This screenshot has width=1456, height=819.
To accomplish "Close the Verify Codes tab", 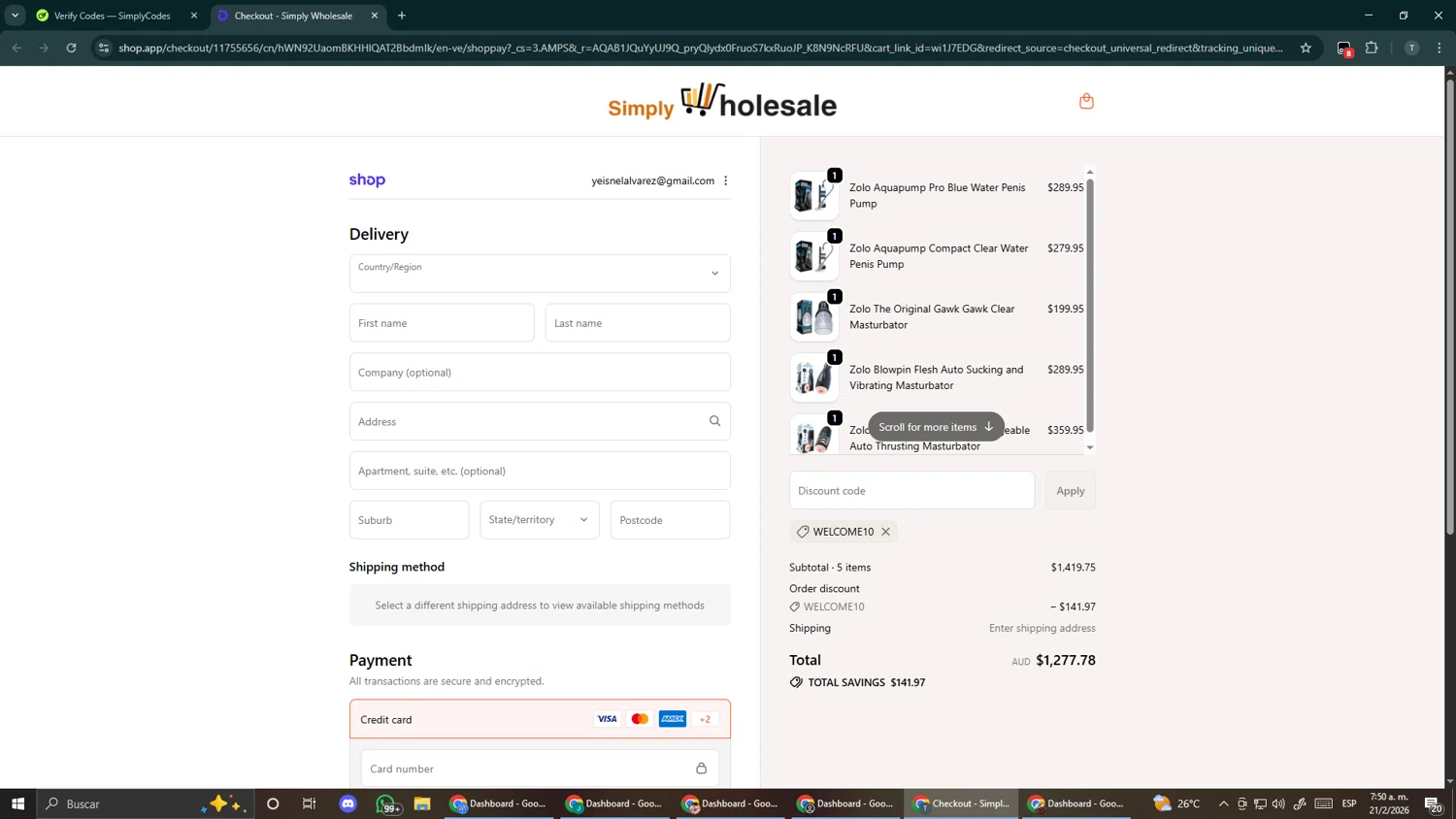I will pyautogui.click(x=194, y=16).
